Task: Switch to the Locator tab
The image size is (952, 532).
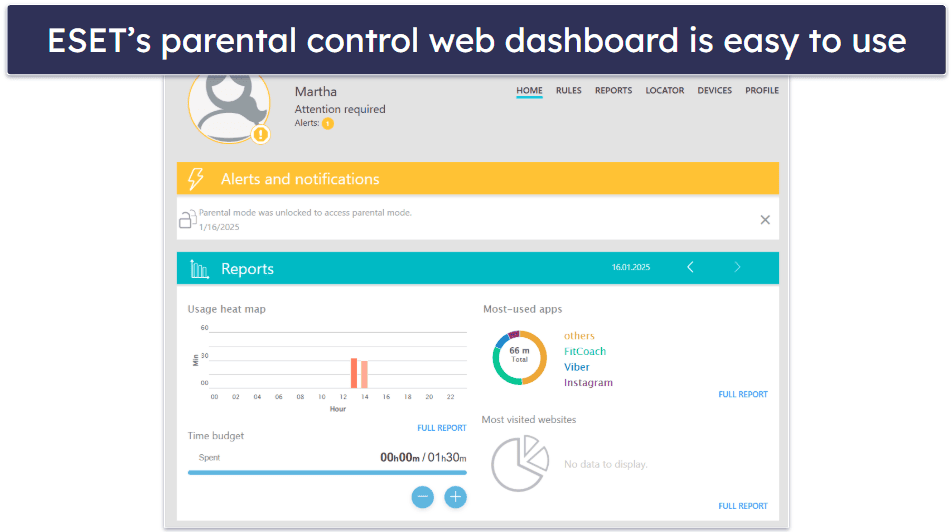Action: click(665, 91)
